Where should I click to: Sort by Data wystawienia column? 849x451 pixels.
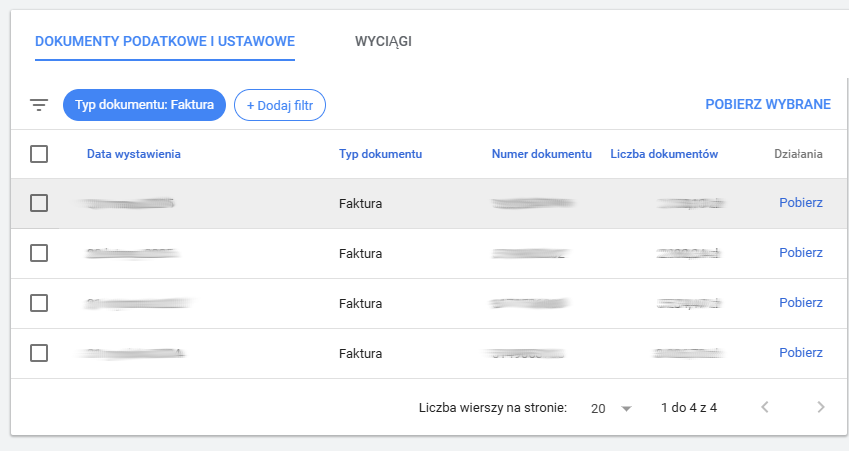pyautogui.click(x=134, y=154)
